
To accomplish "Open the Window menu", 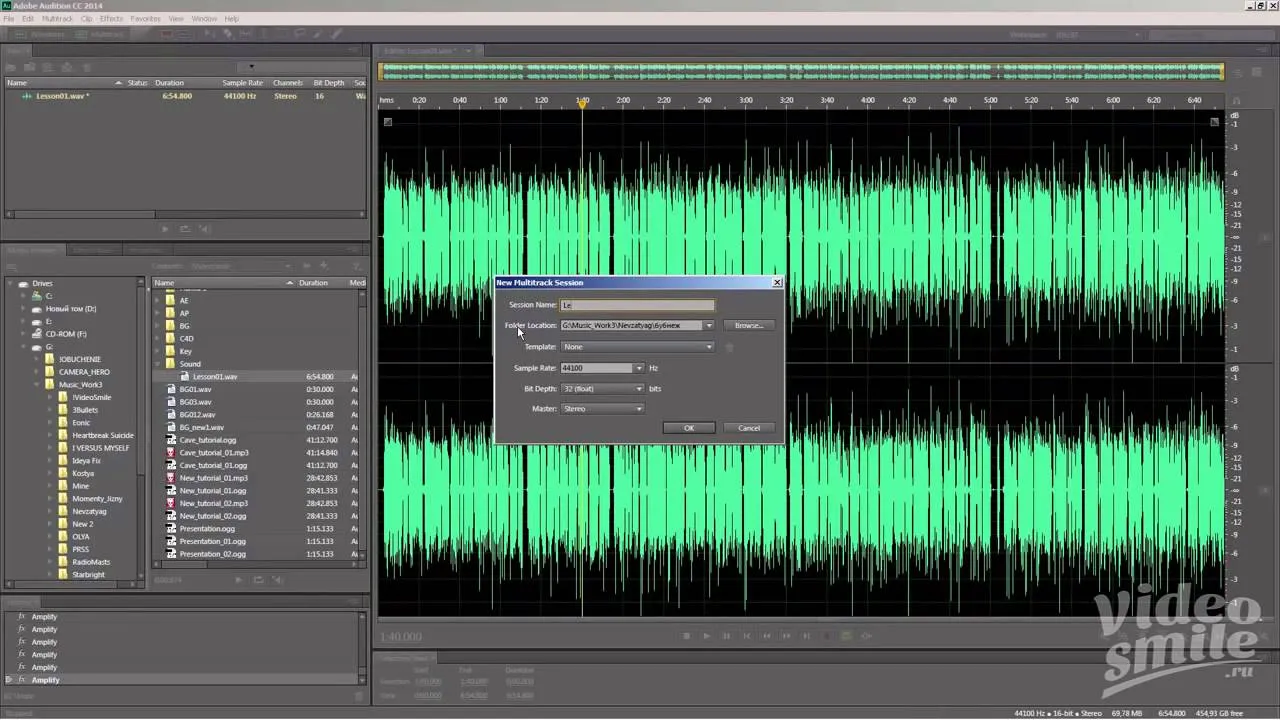I will coord(204,19).
